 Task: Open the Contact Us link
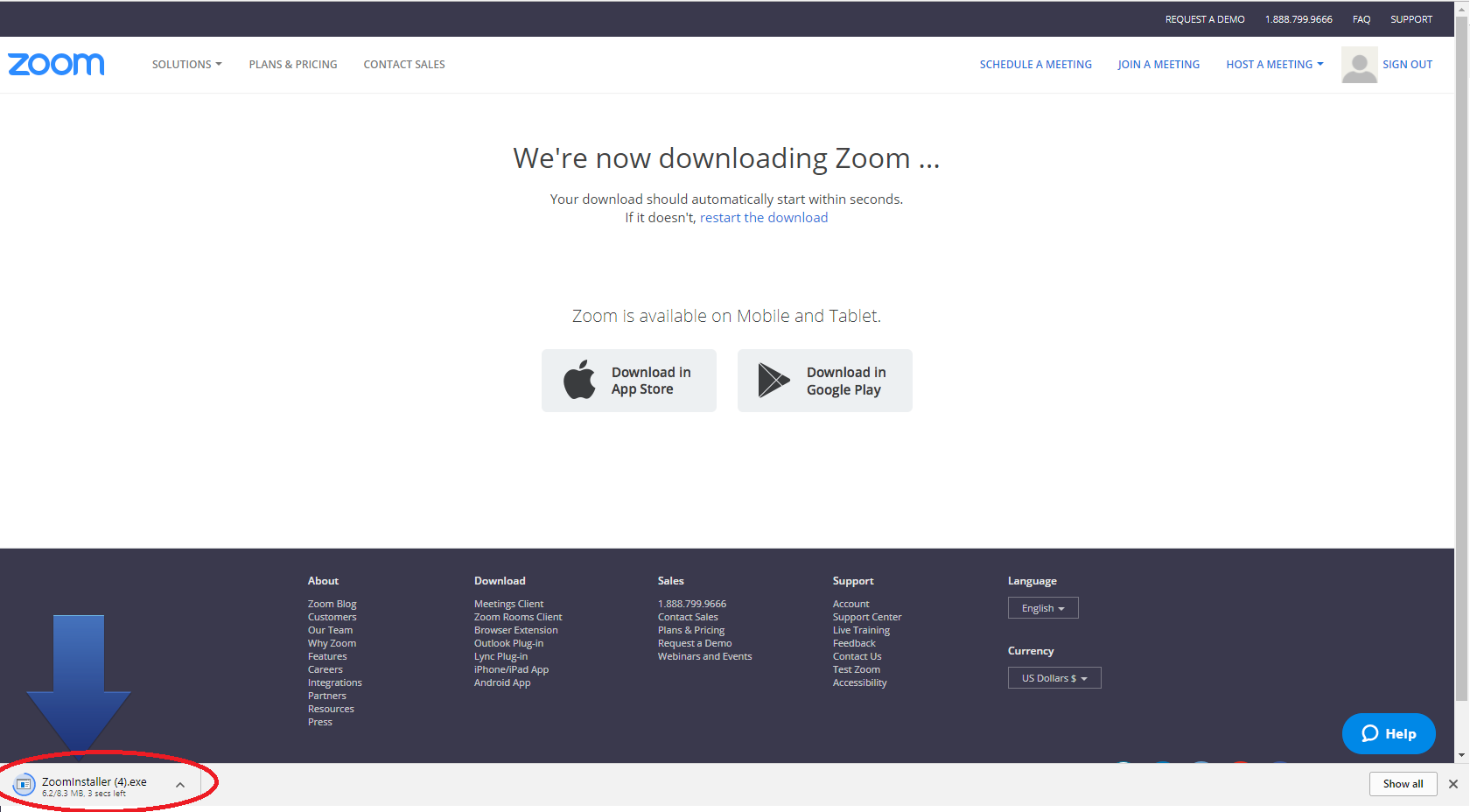(857, 656)
